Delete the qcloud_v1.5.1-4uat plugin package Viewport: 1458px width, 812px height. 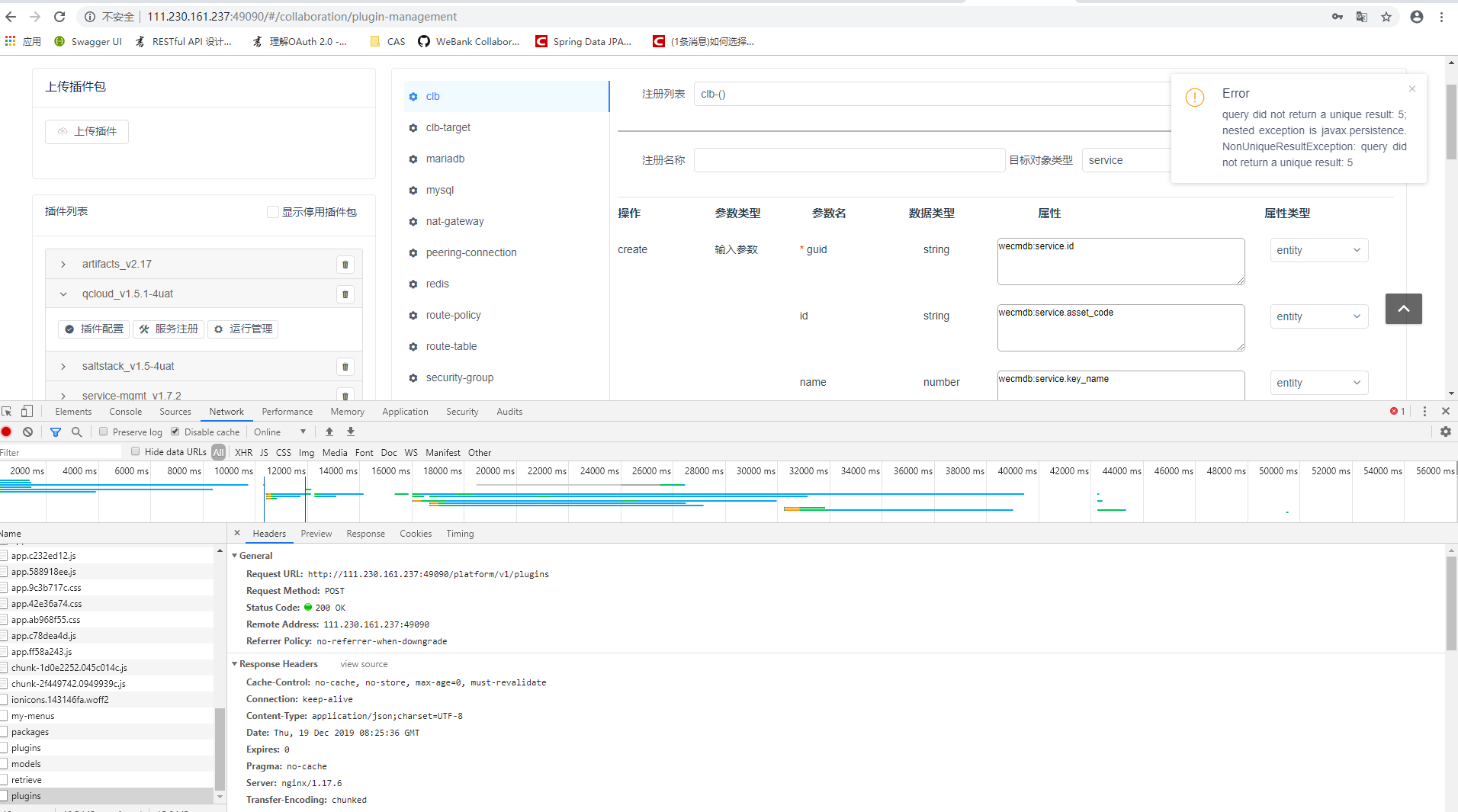[x=345, y=294]
